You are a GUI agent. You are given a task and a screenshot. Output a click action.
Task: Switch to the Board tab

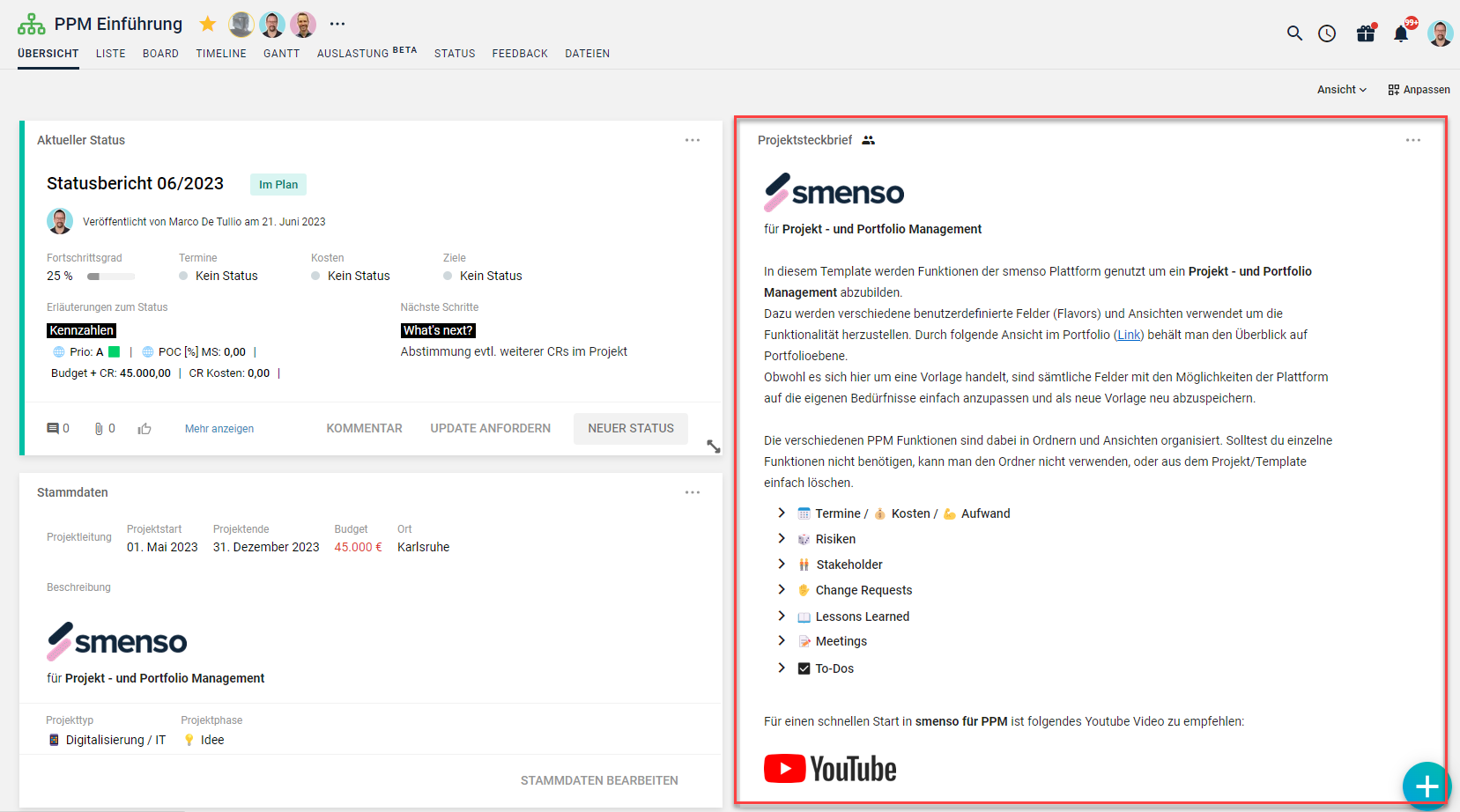(x=160, y=54)
